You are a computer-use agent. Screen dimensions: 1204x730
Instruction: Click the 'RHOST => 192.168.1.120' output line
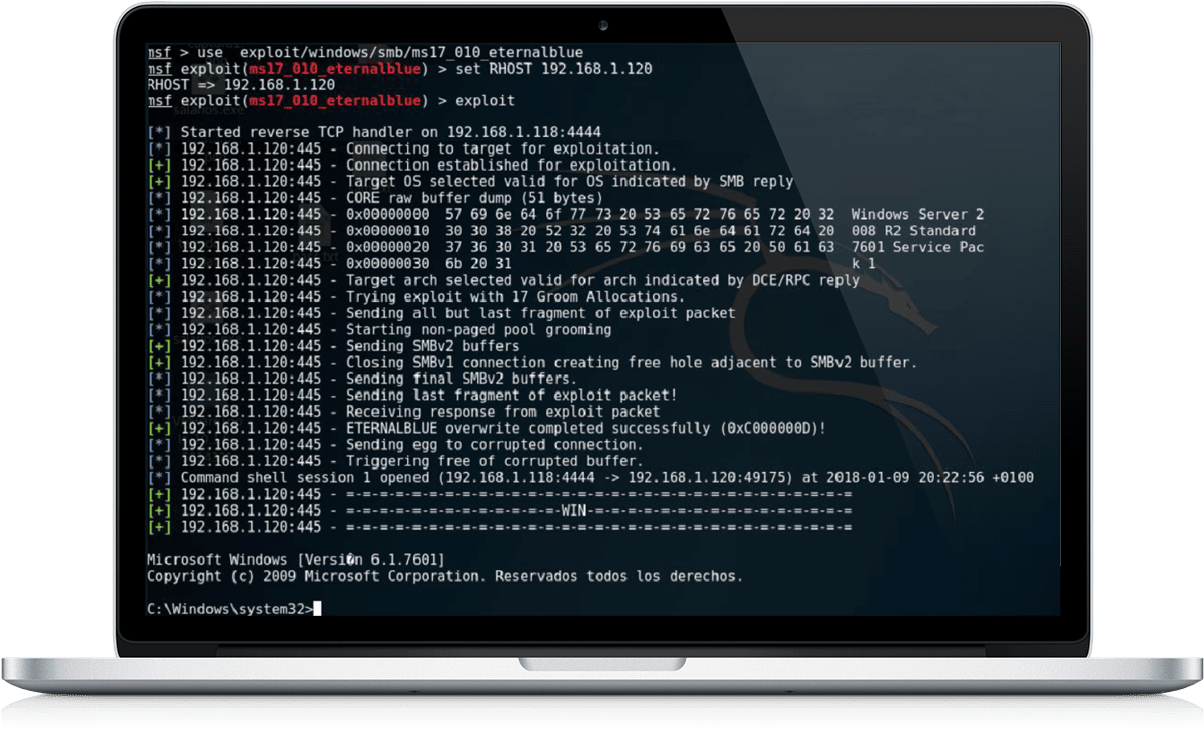(241, 85)
